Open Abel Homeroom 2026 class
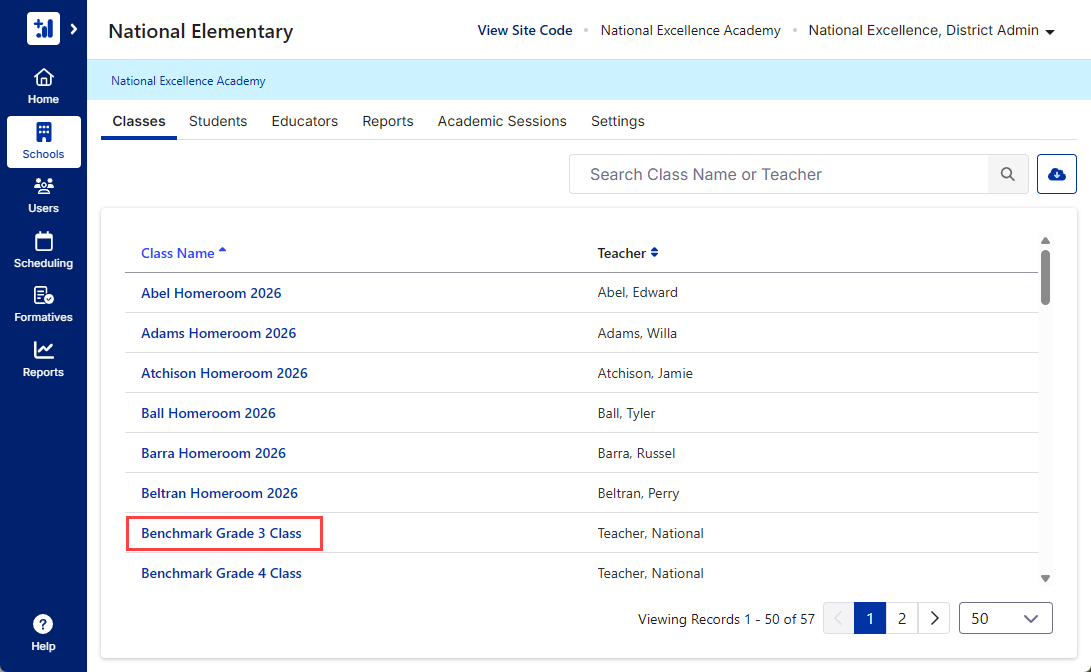The image size is (1091, 672). pos(211,293)
